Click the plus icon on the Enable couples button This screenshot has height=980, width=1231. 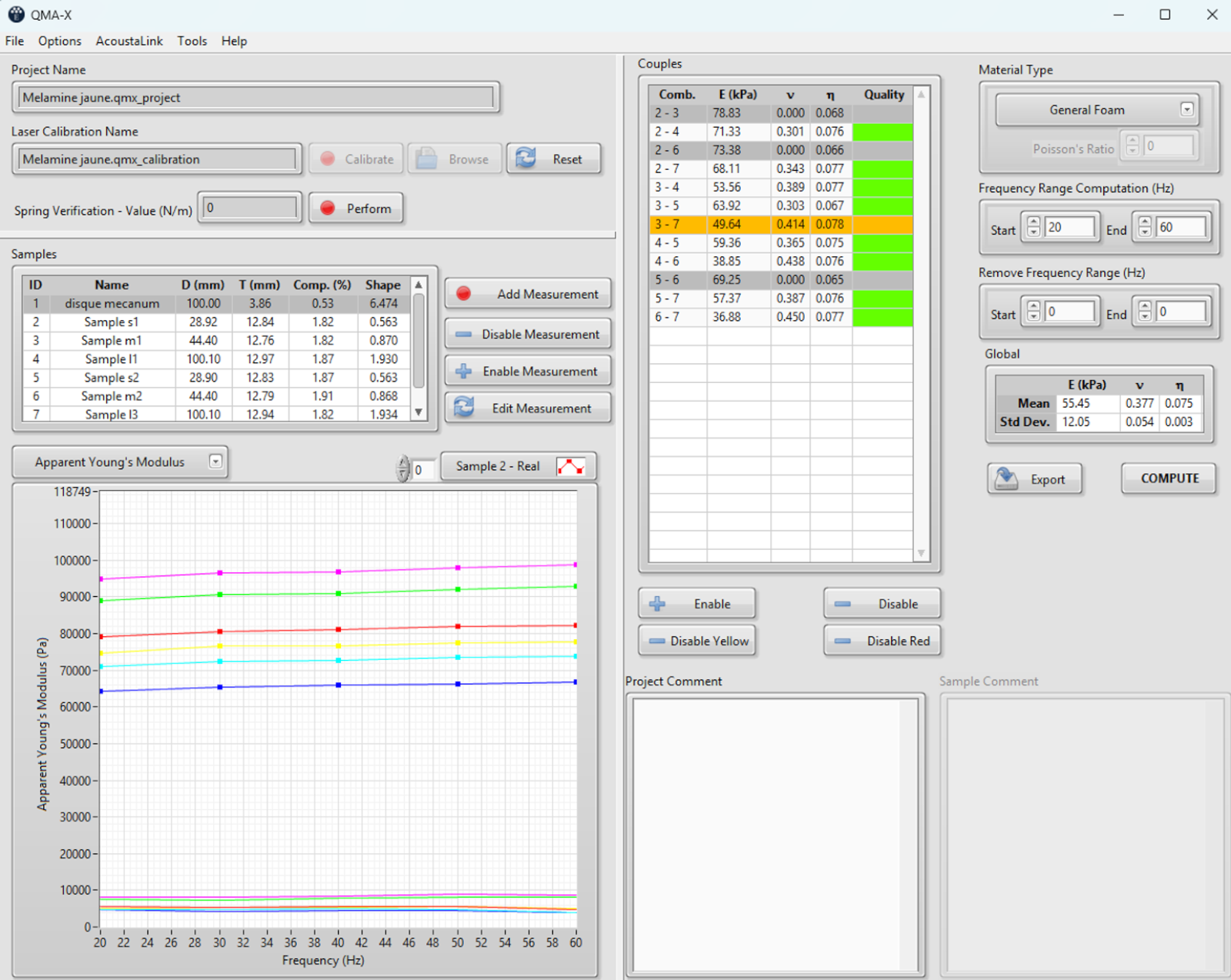pos(657,604)
